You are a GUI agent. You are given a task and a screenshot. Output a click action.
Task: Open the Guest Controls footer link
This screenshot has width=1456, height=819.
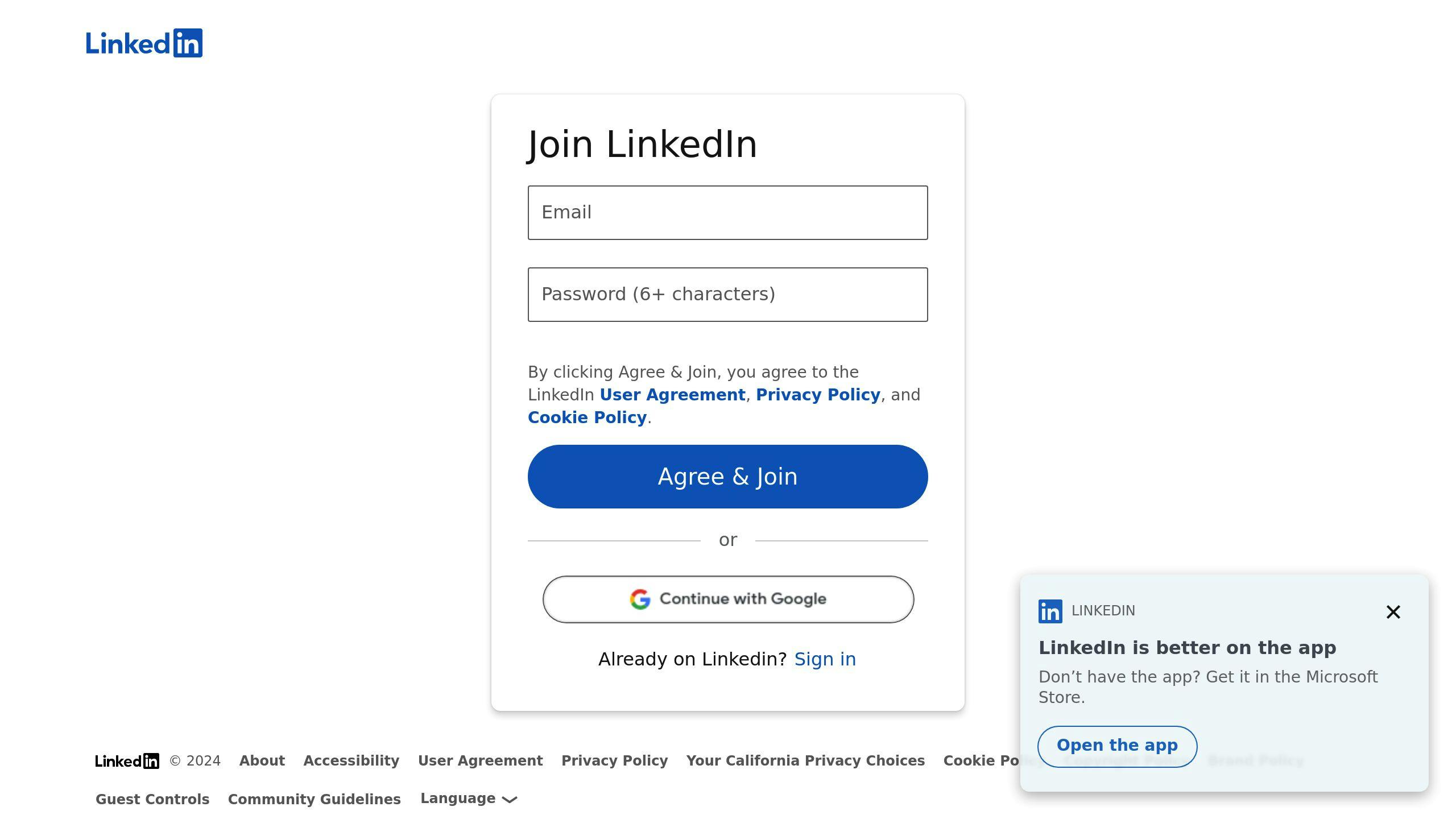[152, 800]
